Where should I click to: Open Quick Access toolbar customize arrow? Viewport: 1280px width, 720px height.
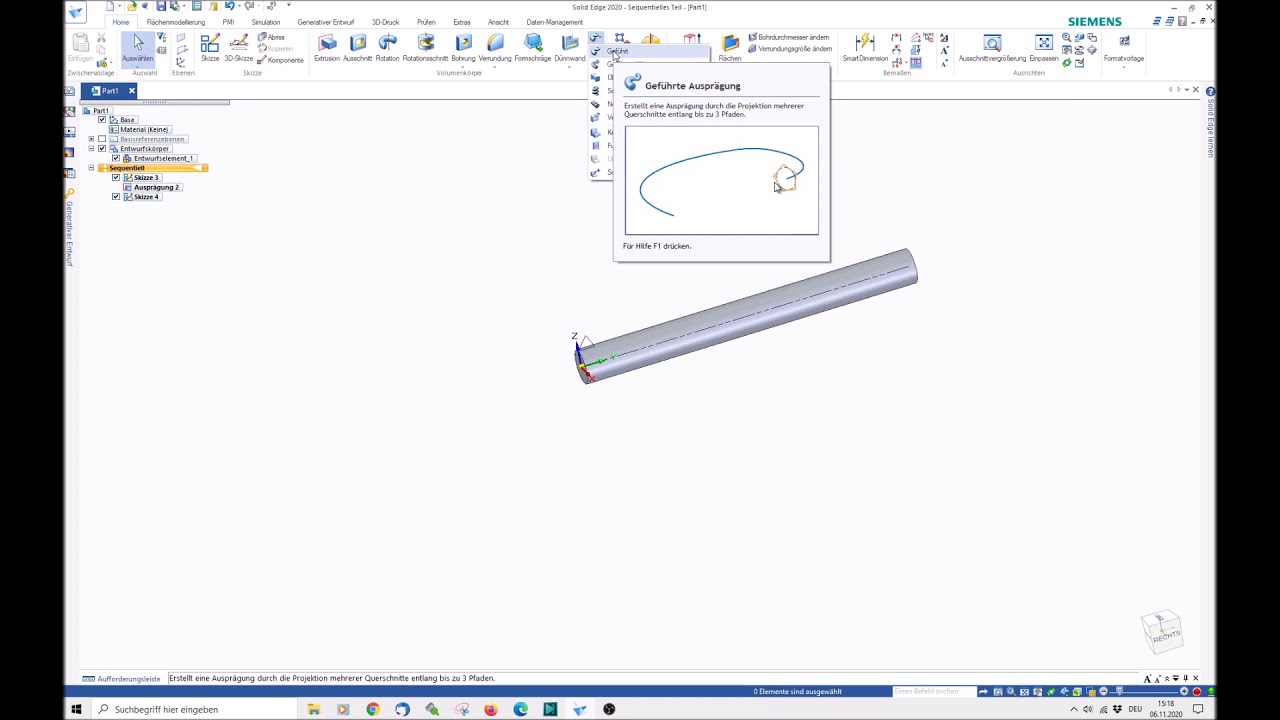tap(288, 6)
